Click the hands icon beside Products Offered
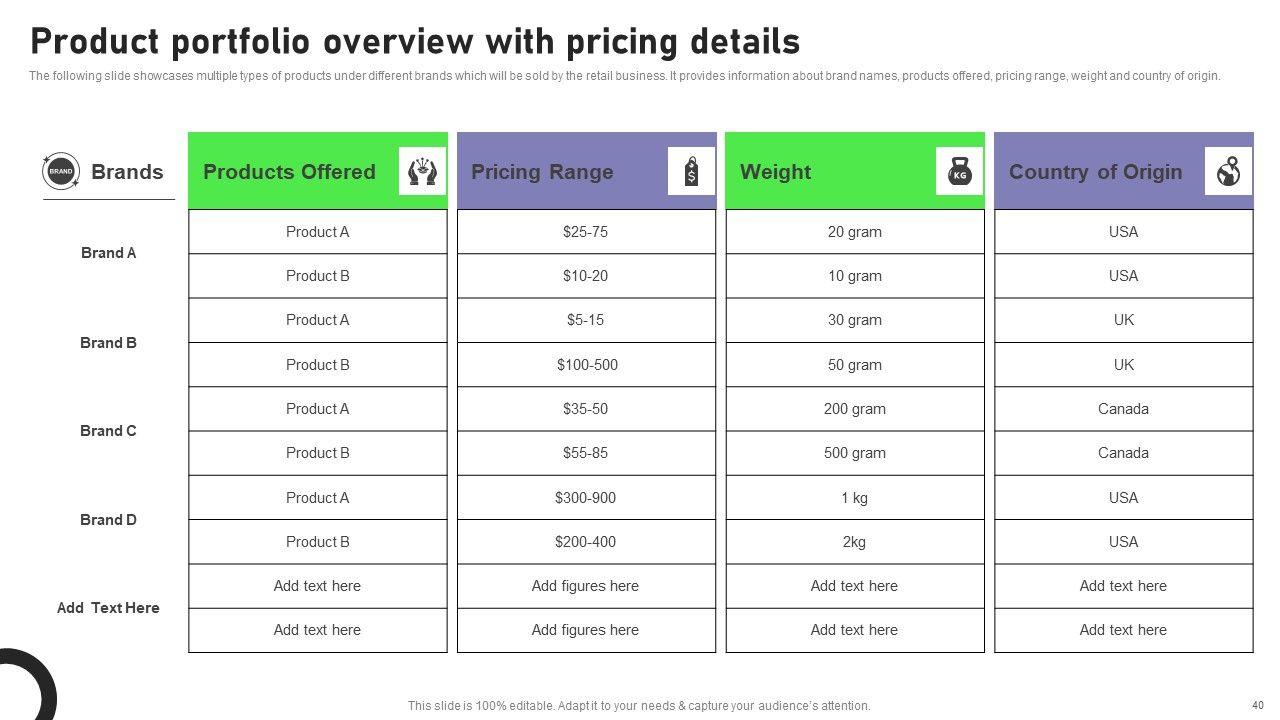The height and width of the screenshot is (720, 1280). tap(422, 171)
